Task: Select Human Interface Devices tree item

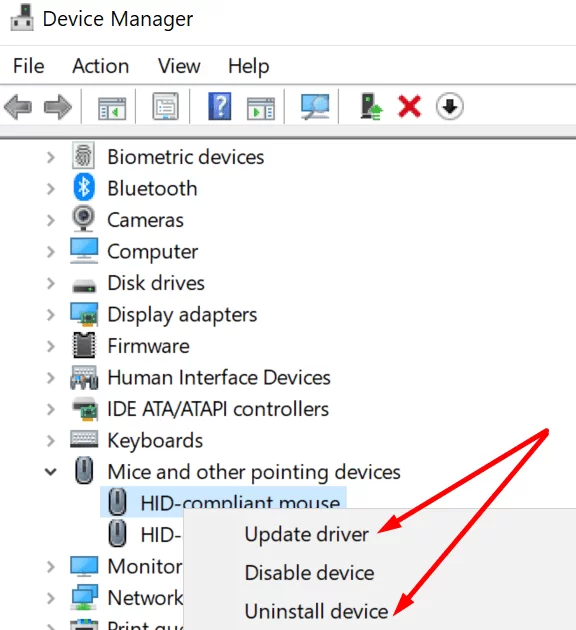Action: tap(219, 378)
